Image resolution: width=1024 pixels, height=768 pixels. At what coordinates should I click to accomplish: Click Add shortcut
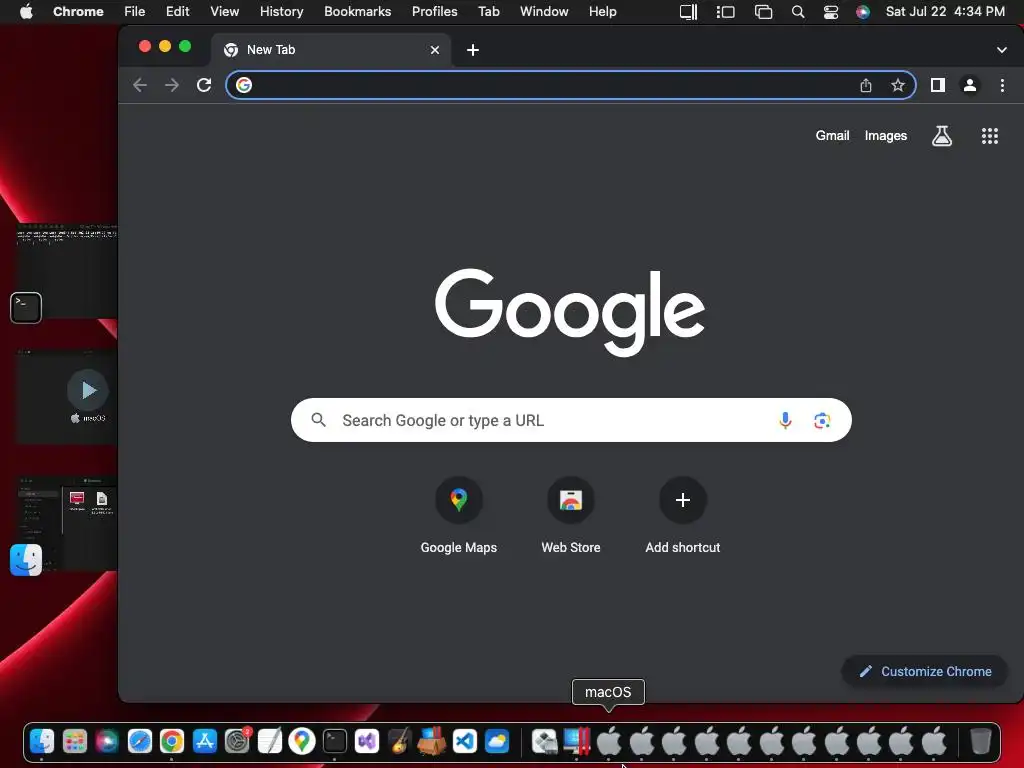tap(682, 516)
